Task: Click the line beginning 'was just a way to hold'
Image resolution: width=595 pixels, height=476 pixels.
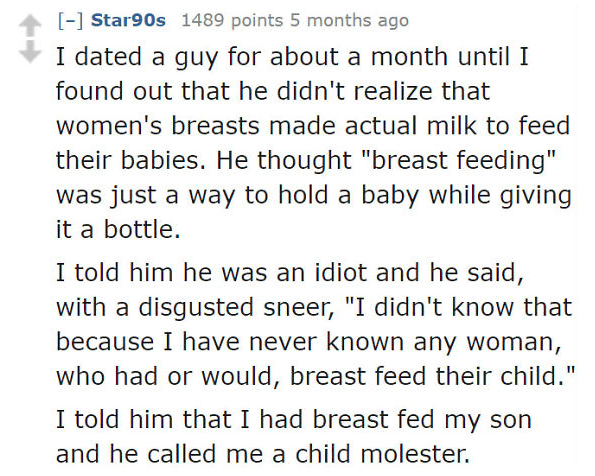Action: pos(313,195)
